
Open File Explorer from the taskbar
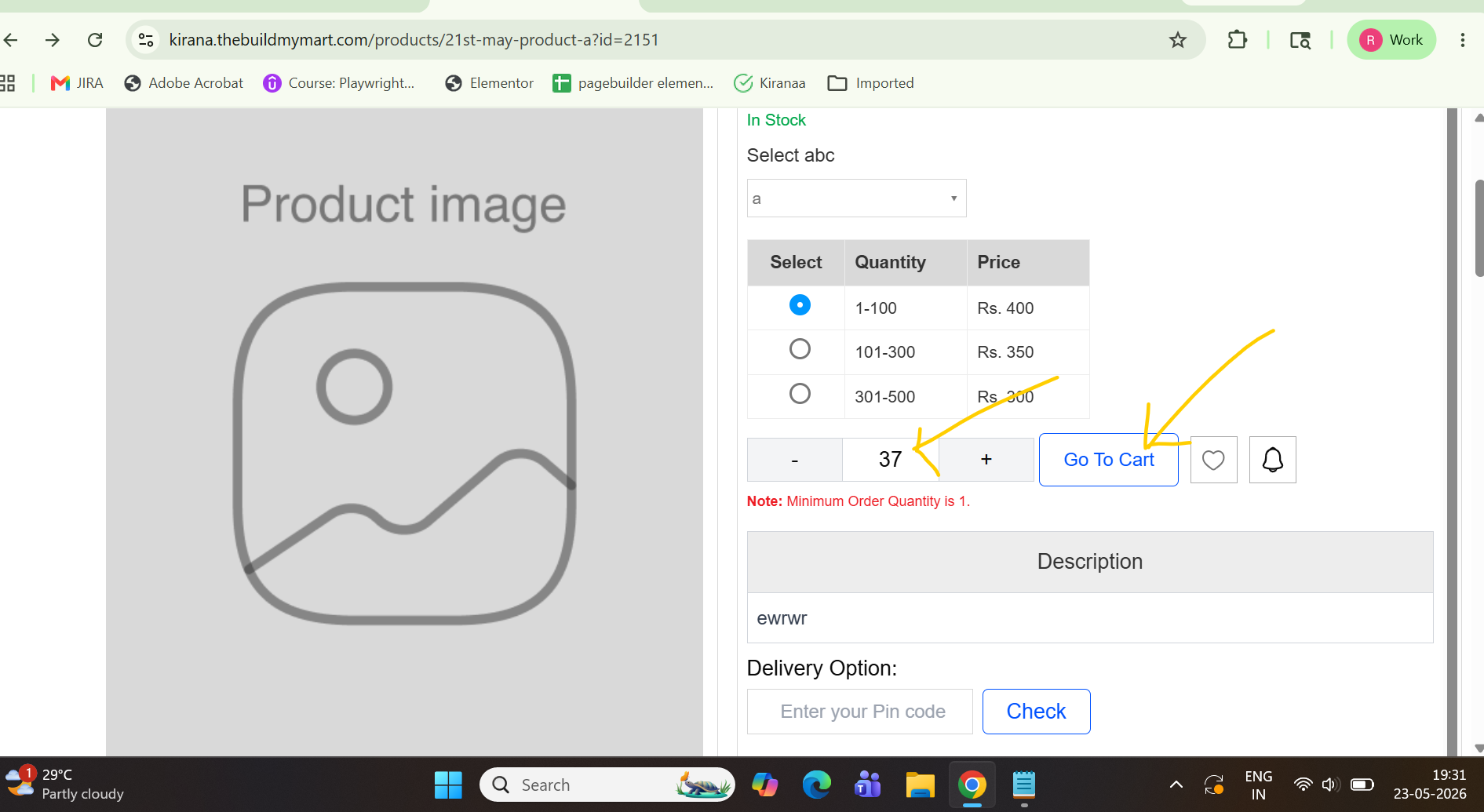[920, 785]
